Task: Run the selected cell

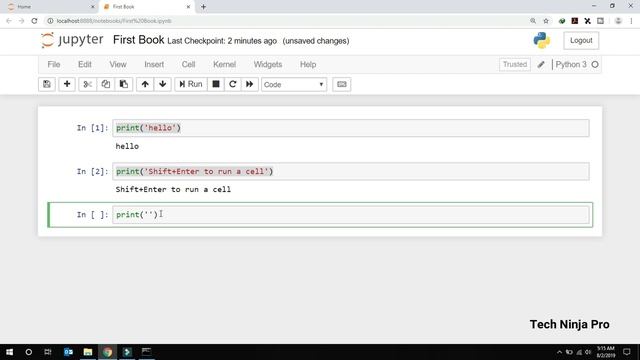Action: coord(191,84)
